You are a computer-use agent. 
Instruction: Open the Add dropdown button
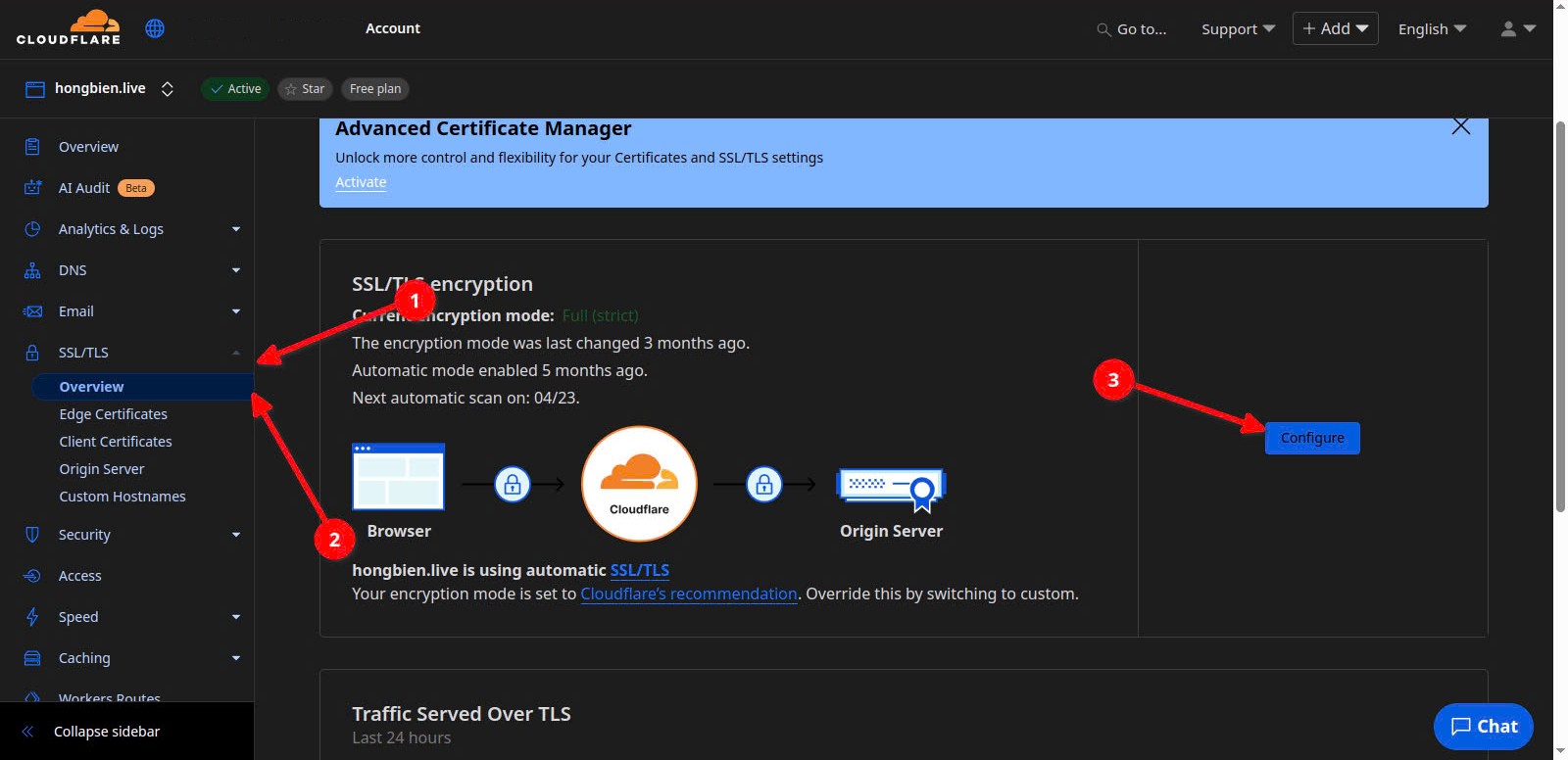(x=1335, y=28)
